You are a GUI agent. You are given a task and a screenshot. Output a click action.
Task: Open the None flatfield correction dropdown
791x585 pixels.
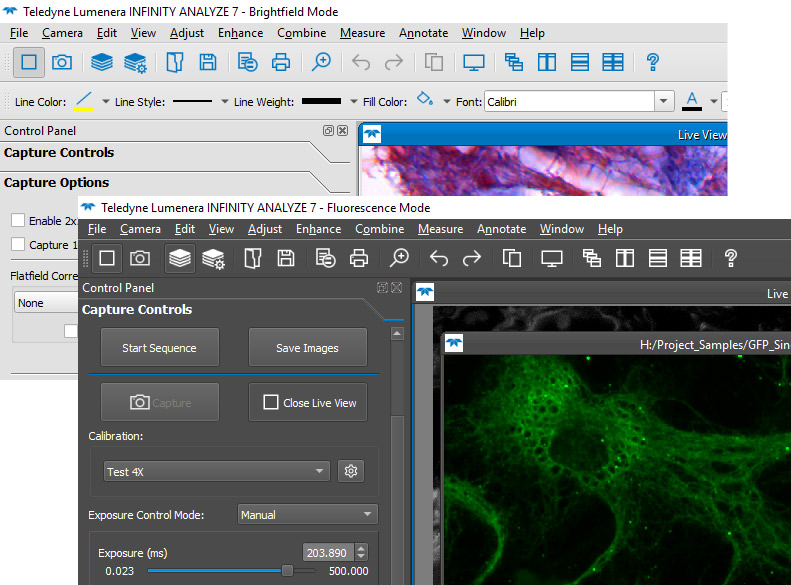(46, 303)
